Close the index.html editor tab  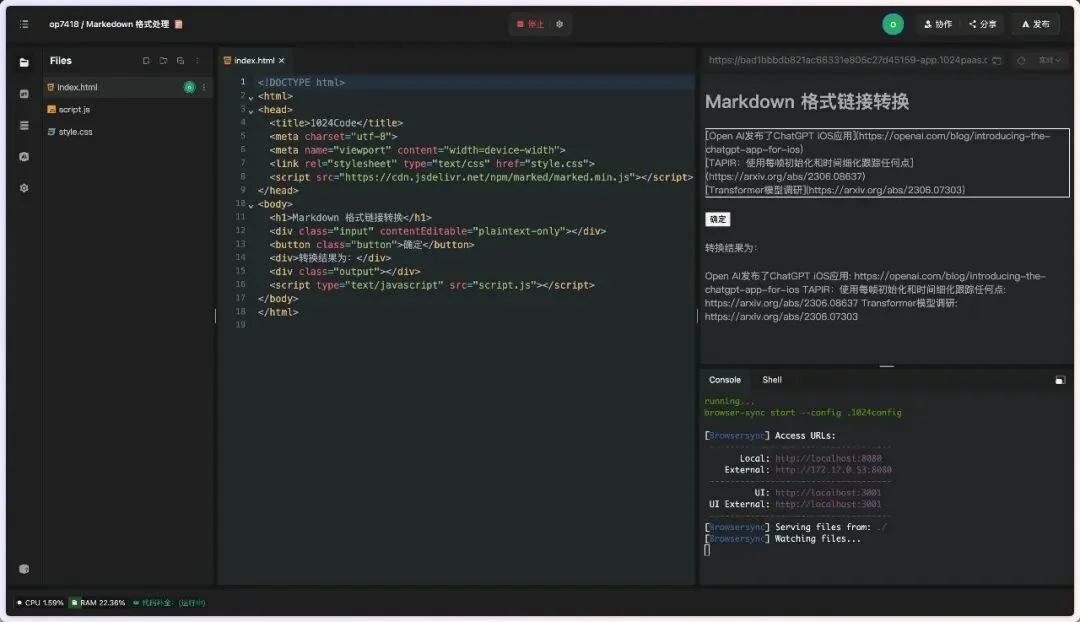(x=282, y=61)
